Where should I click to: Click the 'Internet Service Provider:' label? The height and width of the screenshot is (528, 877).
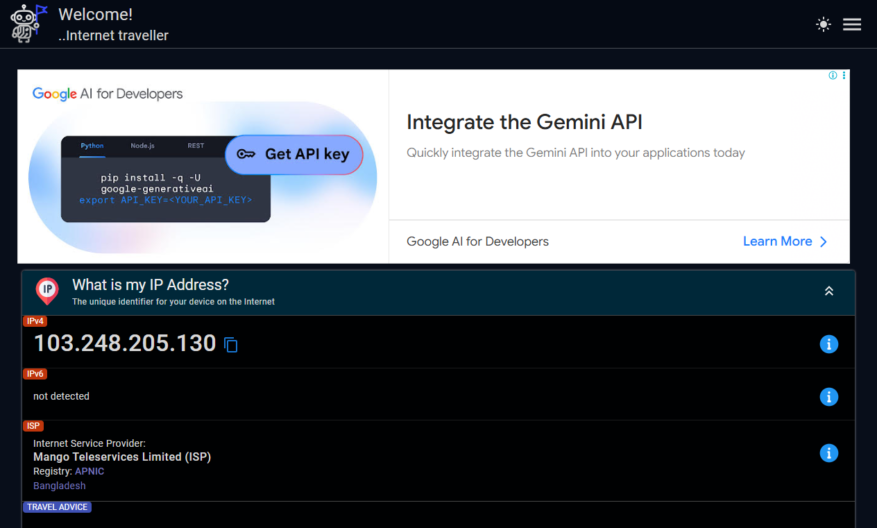coord(89,443)
